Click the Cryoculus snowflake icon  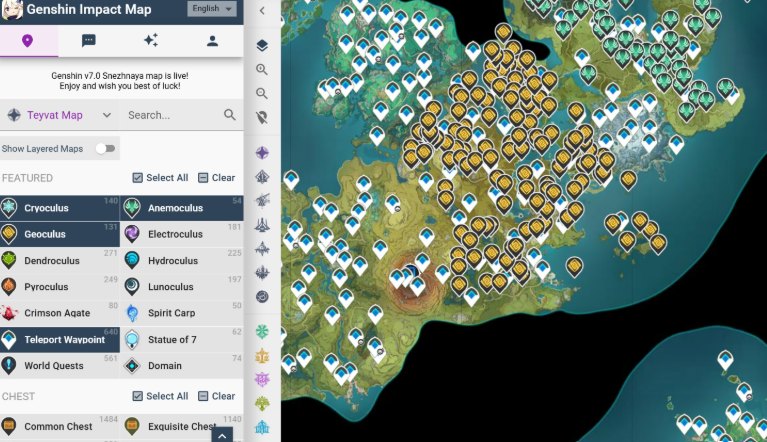tap(9, 208)
